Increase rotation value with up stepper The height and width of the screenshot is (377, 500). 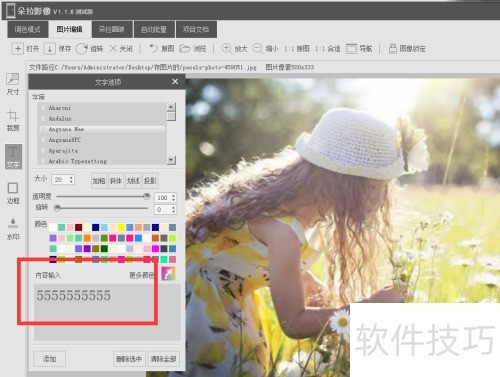[174, 207]
